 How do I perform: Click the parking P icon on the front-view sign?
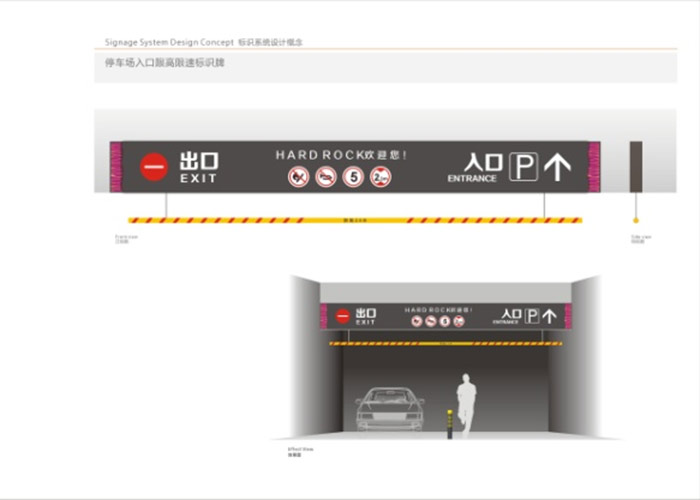524,167
